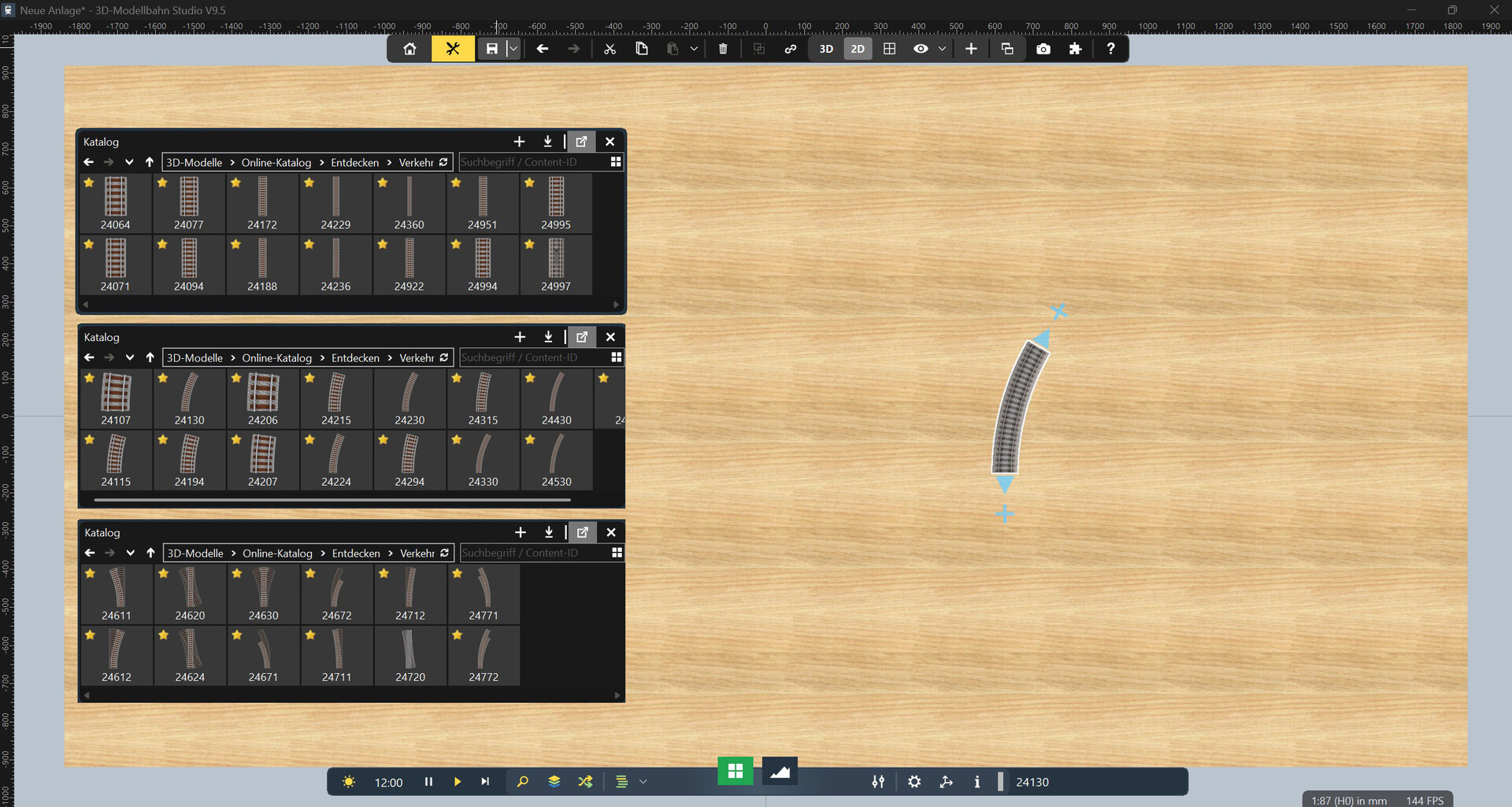Click the search field in top Katalog panel
Viewport: 1512px width, 807px height.
532,162
